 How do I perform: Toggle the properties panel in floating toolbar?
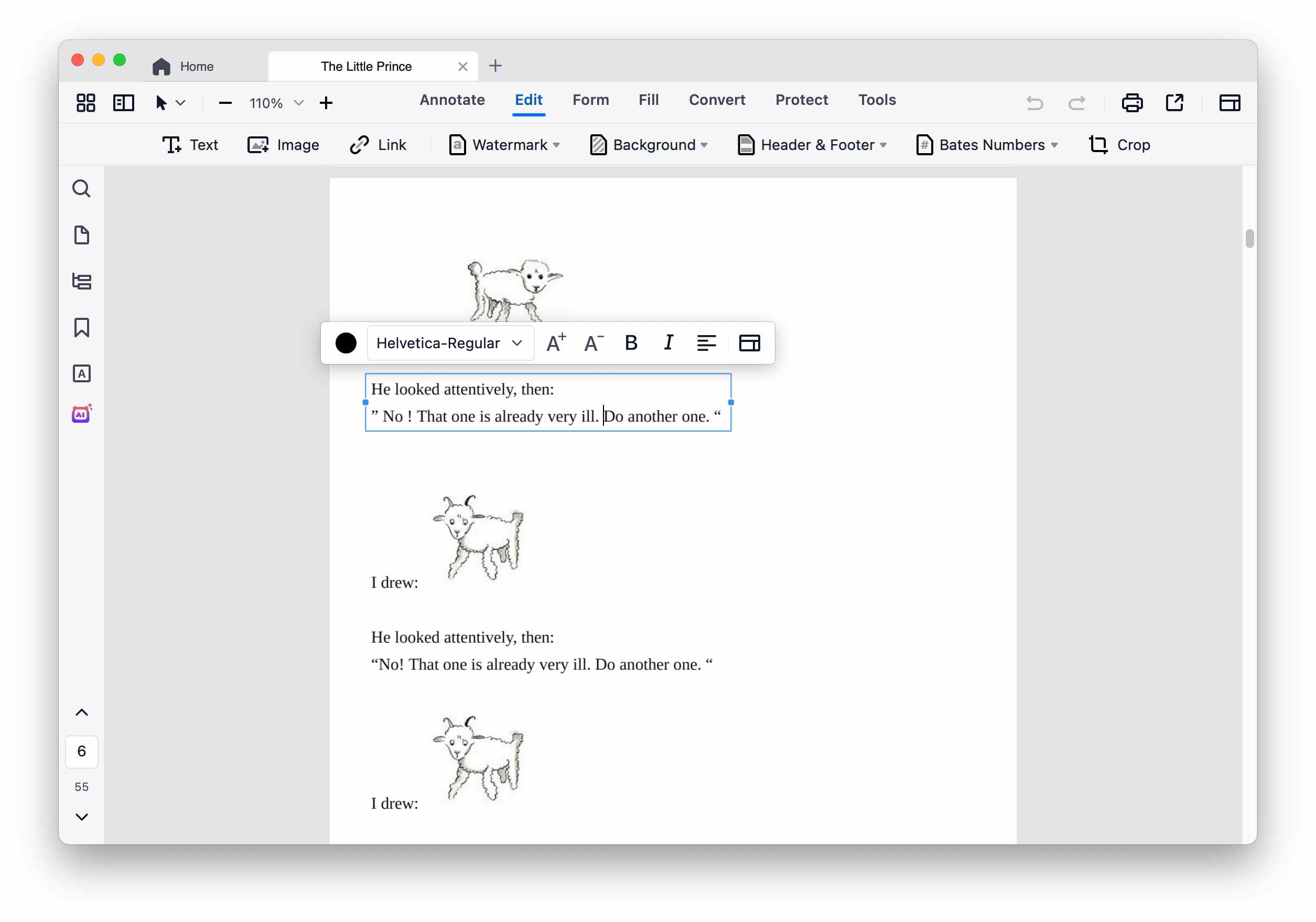pos(749,343)
